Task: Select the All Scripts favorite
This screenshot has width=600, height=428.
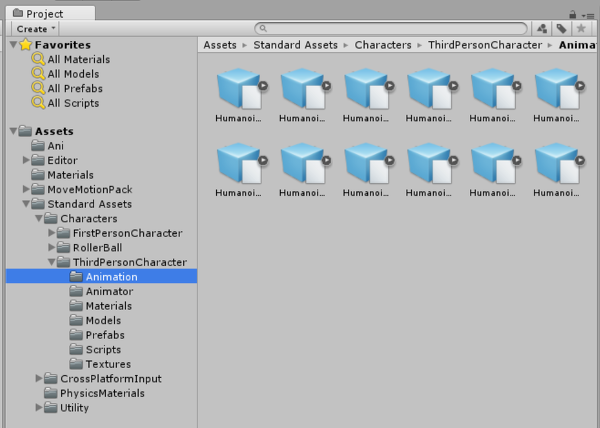Action: tap(73, 103)
